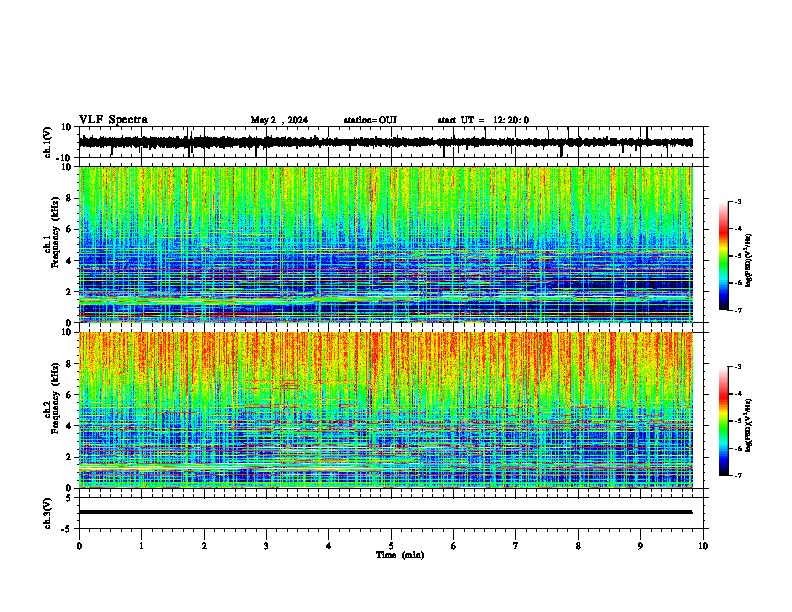Click the 'start UT = 12:20:0' text
The height and width of the screenshot is (612, 792).
483,120
